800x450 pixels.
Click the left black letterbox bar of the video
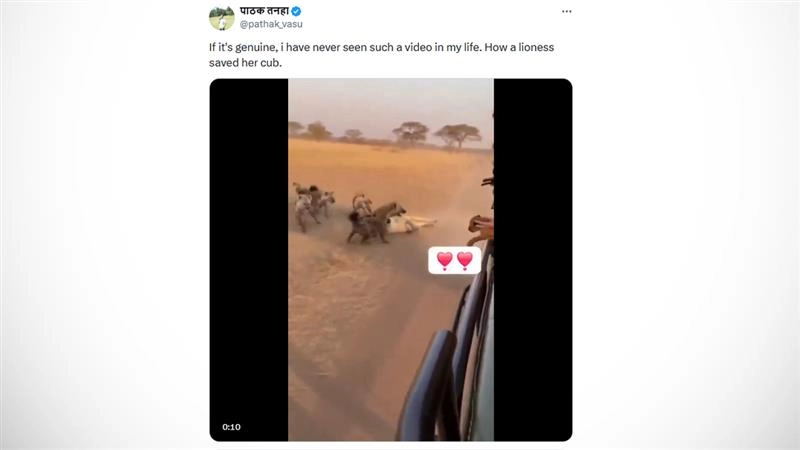click(x=249, y=260)
